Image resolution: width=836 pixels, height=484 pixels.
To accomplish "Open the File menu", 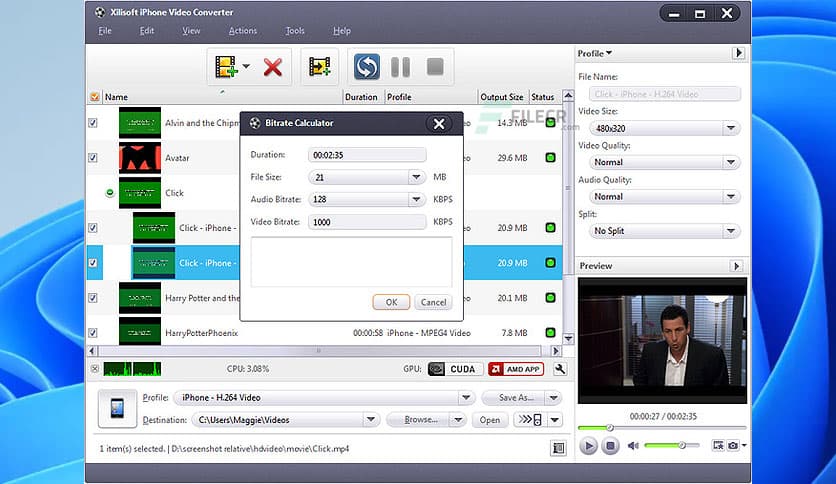I will (105, 31).
